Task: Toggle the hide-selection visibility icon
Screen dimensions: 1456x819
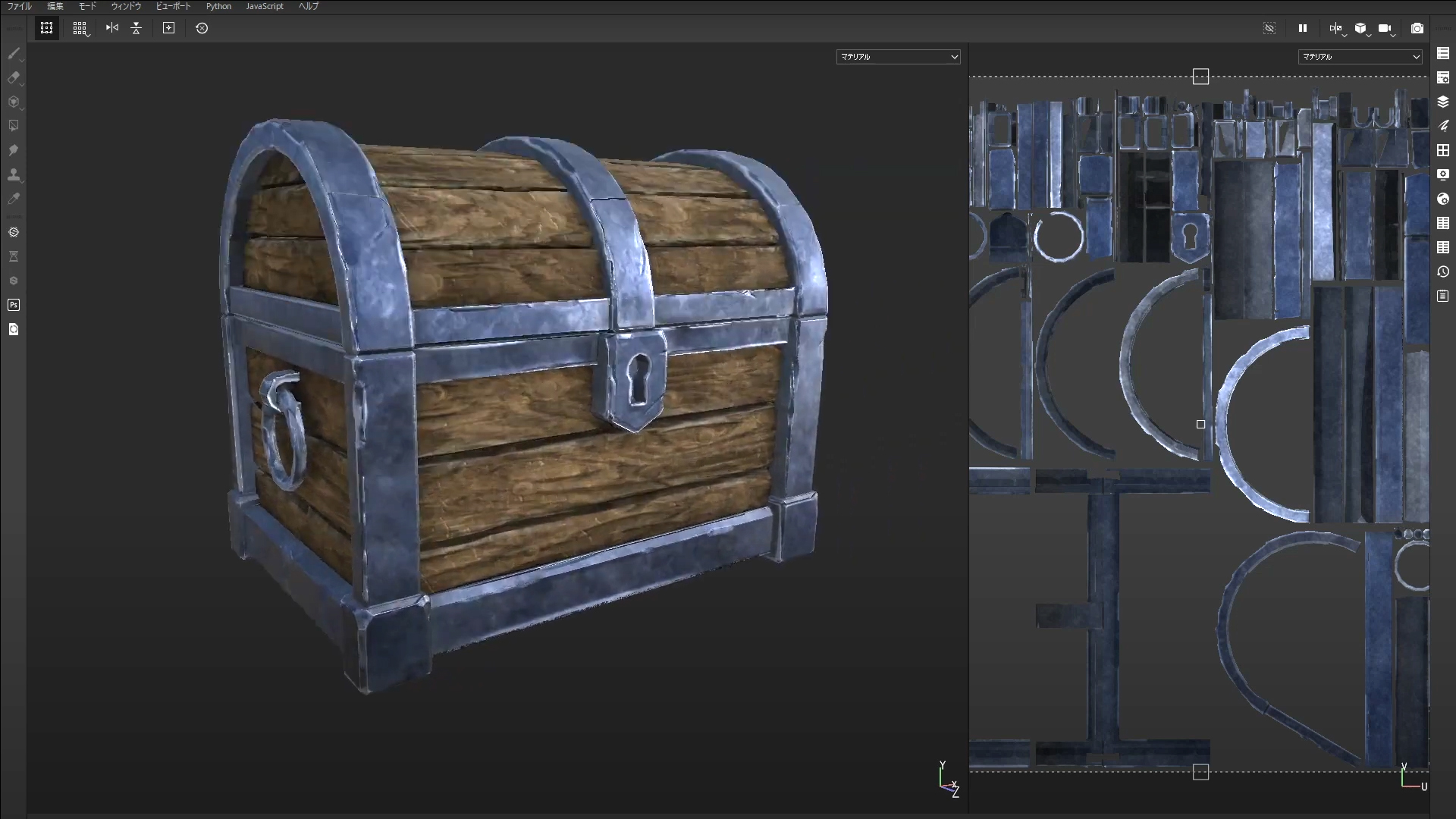Action: 1269,28
